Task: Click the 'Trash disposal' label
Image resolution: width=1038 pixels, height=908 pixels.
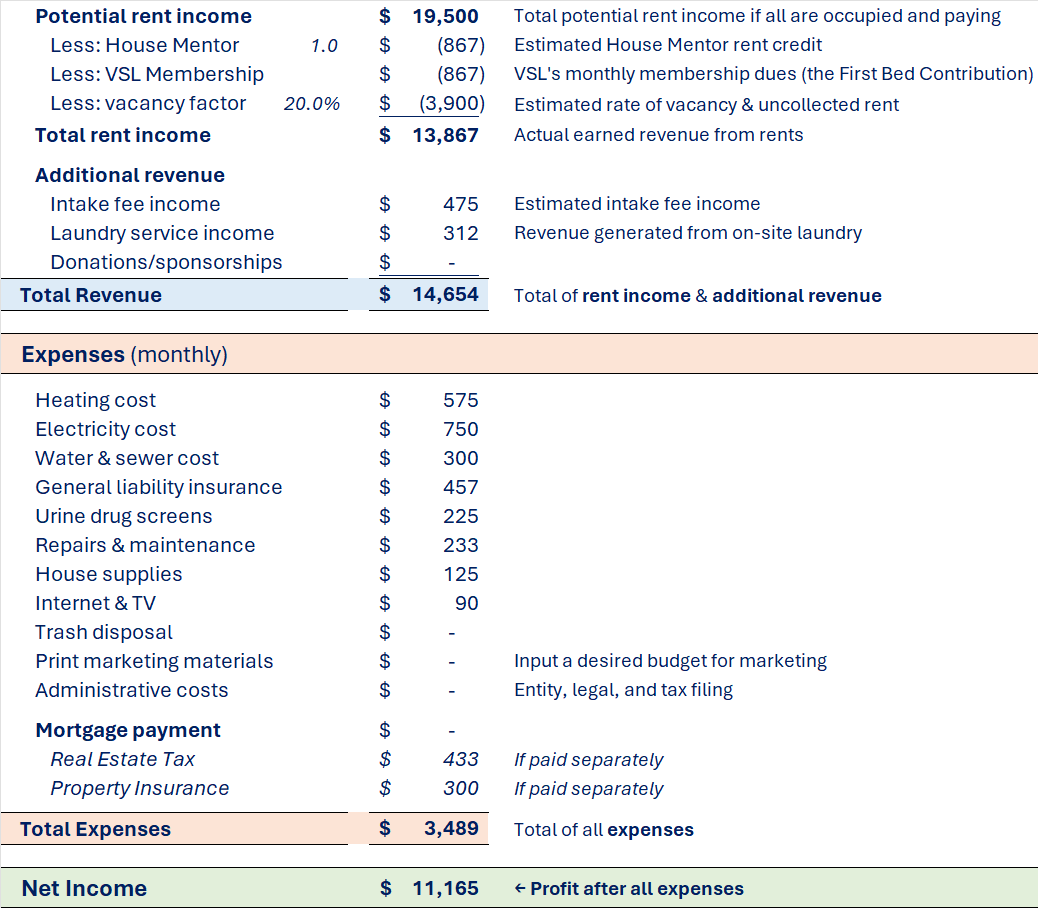Action: click(x=104, y=632)
